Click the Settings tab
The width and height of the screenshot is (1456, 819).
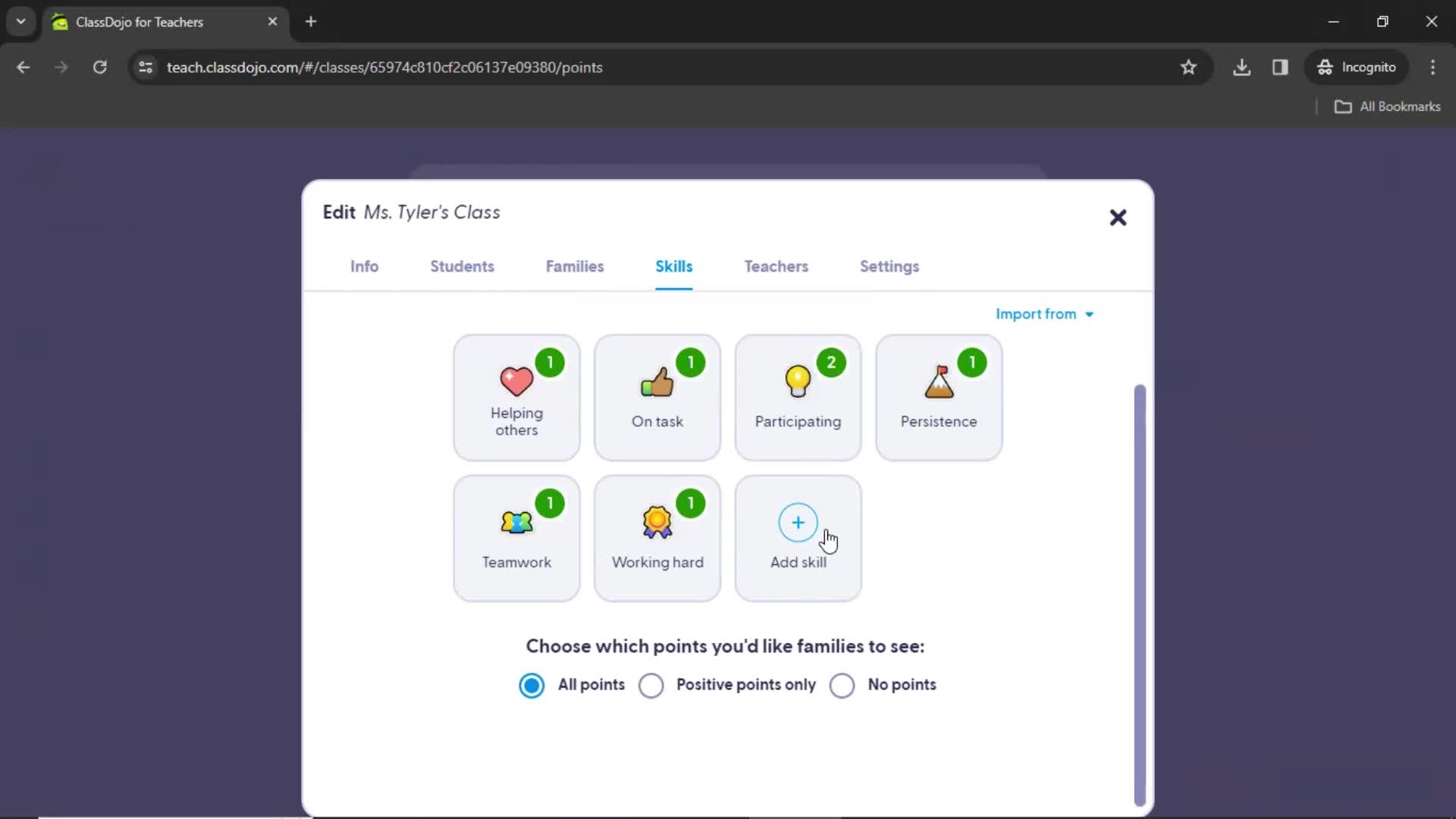pyautogui.click(x=889, y=266)
